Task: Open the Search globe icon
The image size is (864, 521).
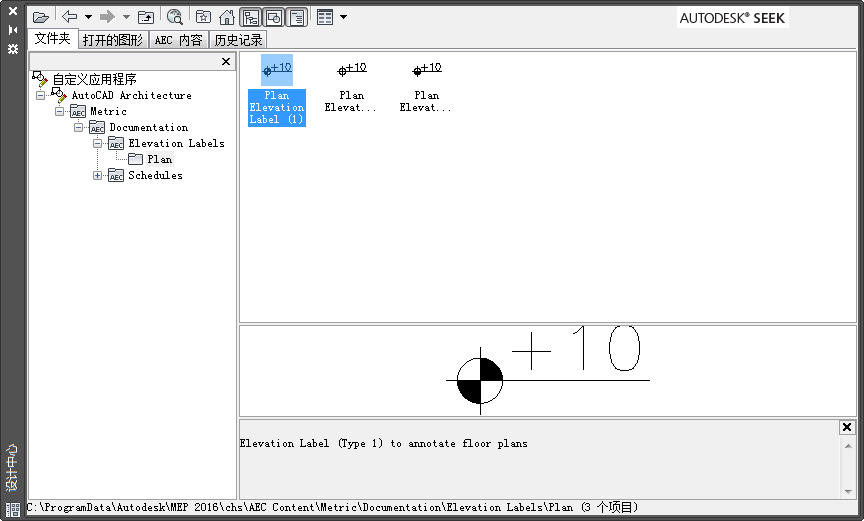Action: (175, 17)
